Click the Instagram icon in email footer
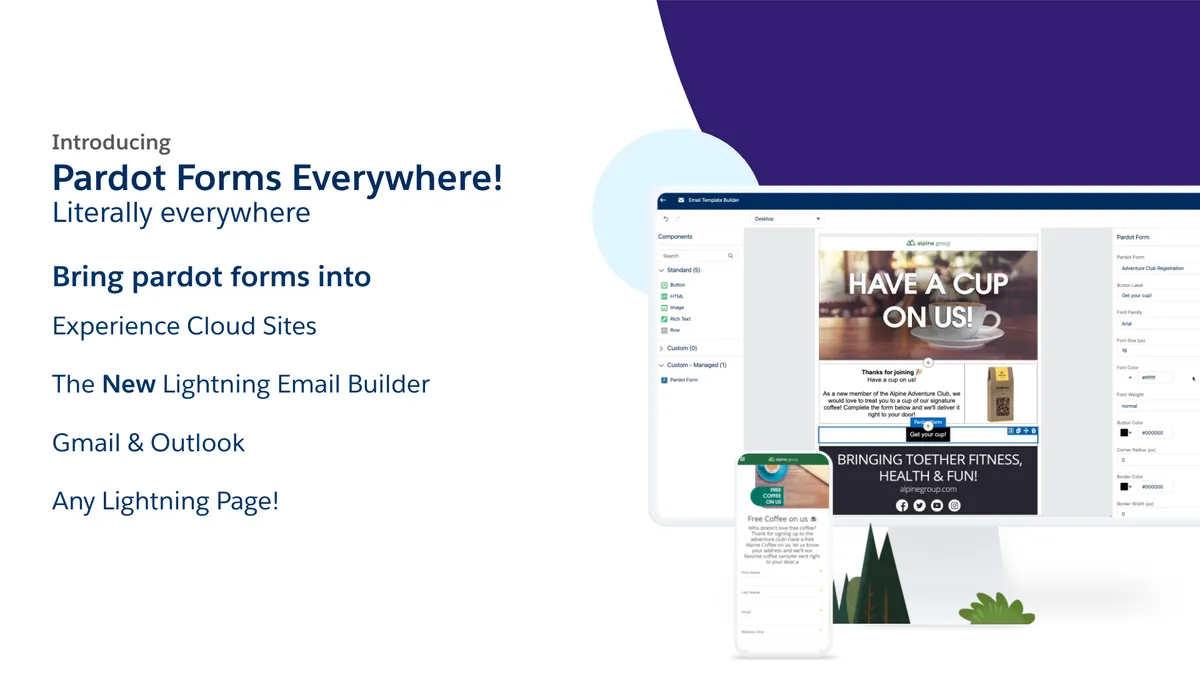This screenshot has width=1200, height=675. 955,505
